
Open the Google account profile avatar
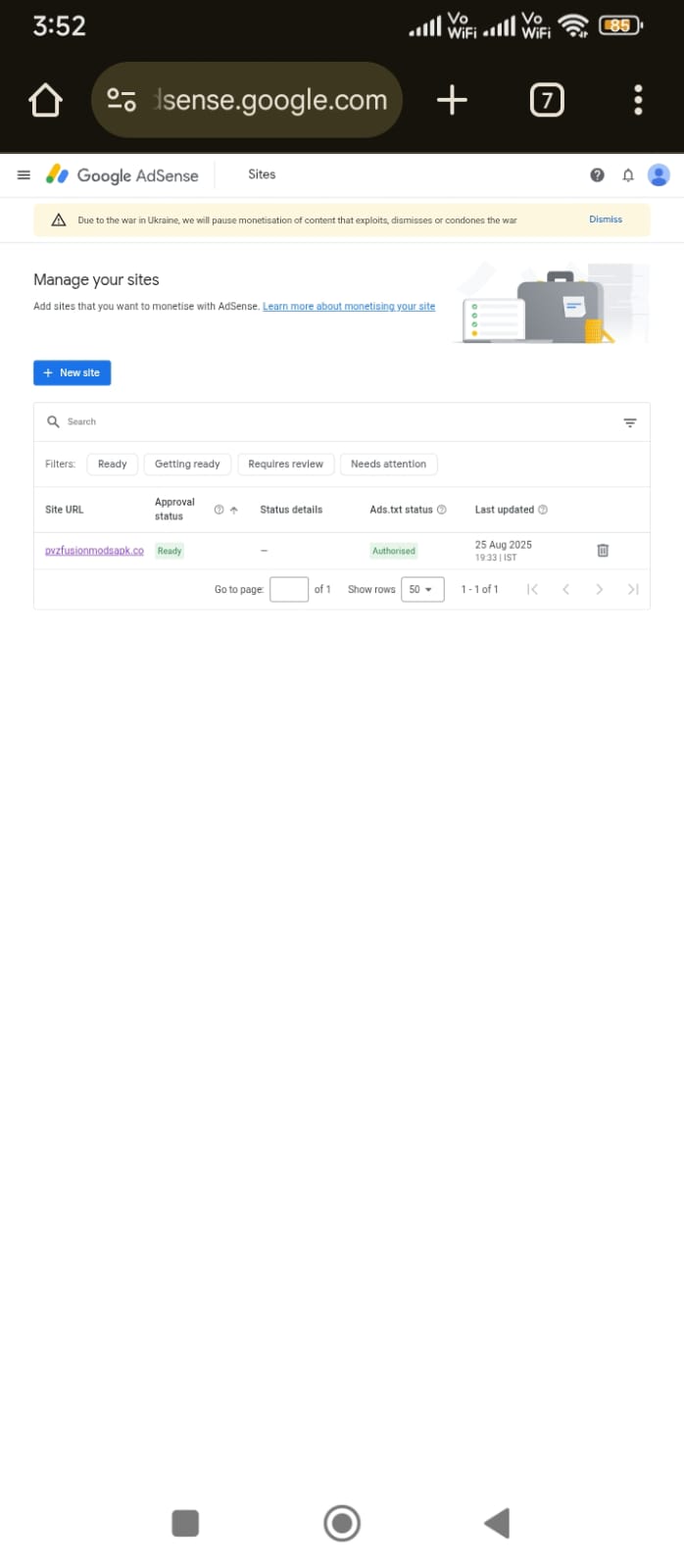(x=660, y=175)
